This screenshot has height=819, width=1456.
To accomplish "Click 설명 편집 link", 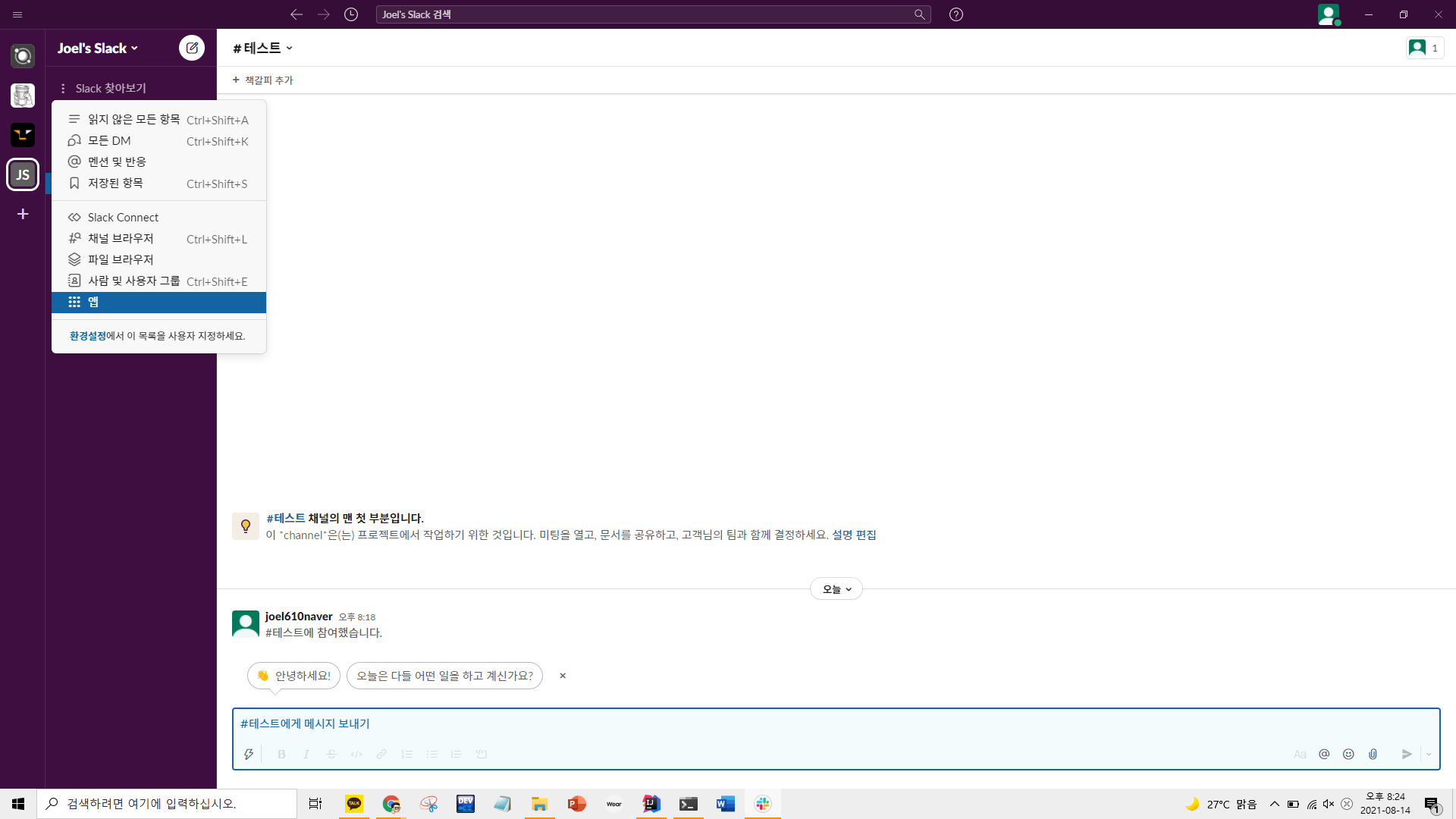I will (854, 535).
